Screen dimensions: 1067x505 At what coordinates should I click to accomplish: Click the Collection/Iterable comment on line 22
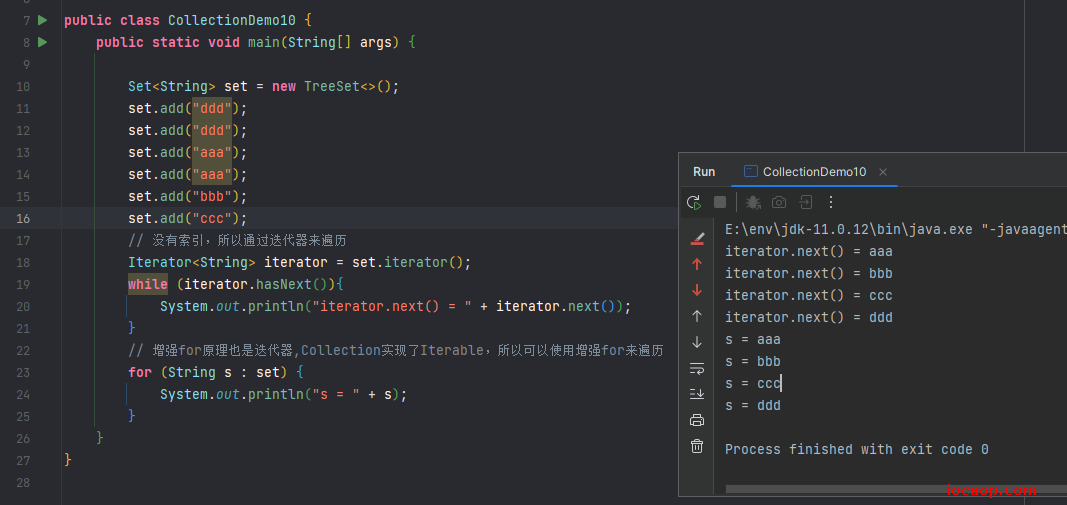pos(396,351)
